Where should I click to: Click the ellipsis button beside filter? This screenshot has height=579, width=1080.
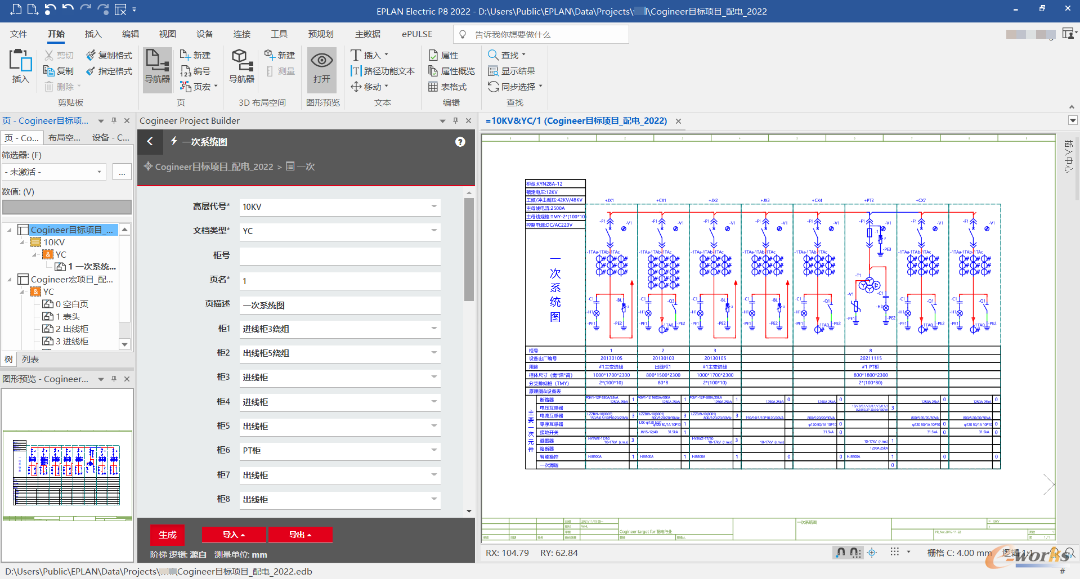coord(122,171)
